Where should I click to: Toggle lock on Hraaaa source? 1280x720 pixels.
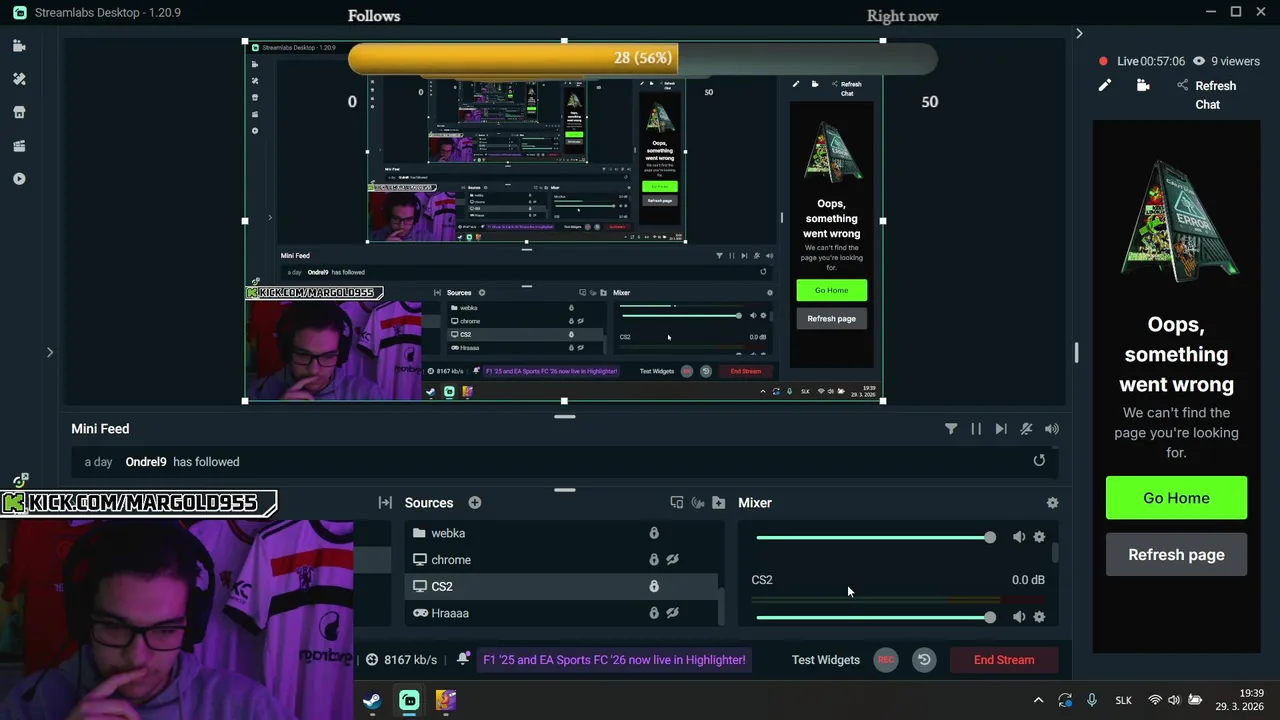coord(654,613)
